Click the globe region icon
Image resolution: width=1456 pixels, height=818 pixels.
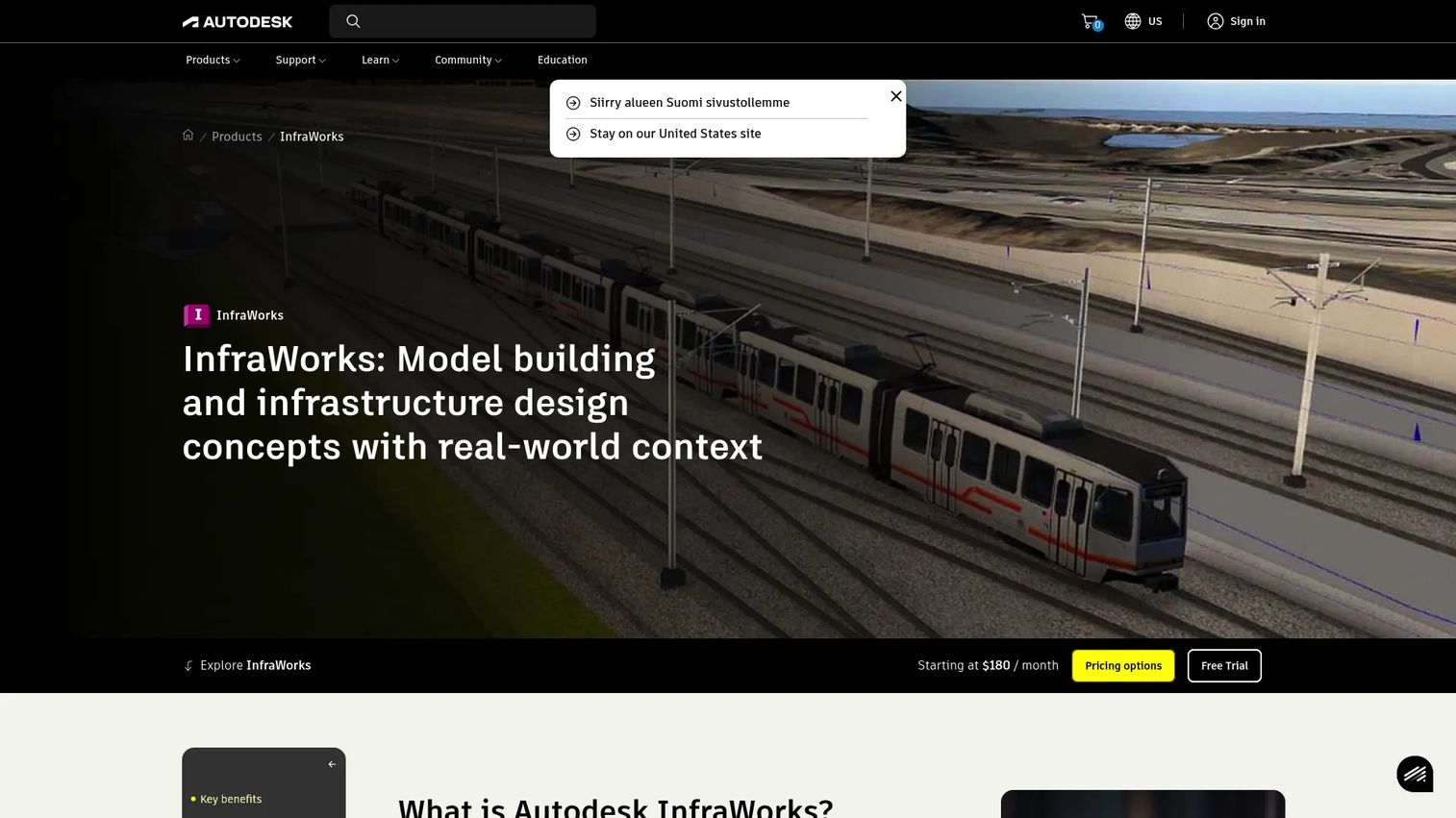tap(1133, 21)
